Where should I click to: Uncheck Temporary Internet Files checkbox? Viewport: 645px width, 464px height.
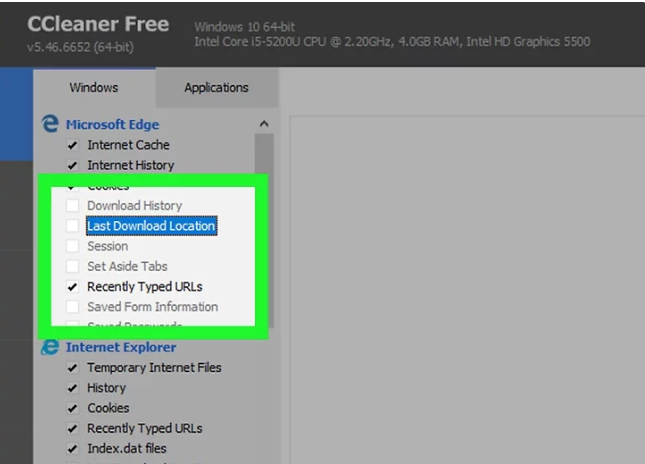pos(72,368)
